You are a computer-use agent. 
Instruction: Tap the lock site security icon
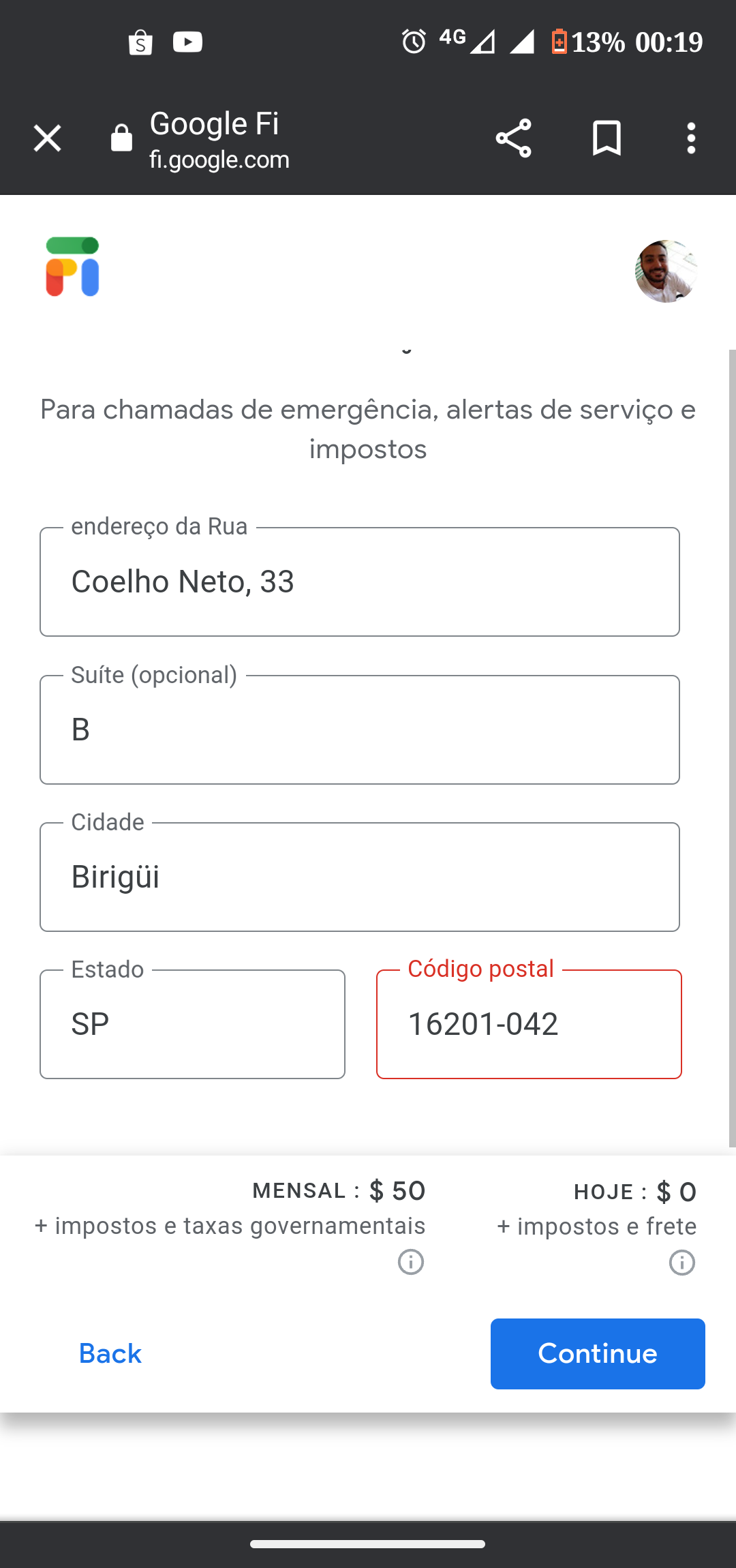[121, 138]
